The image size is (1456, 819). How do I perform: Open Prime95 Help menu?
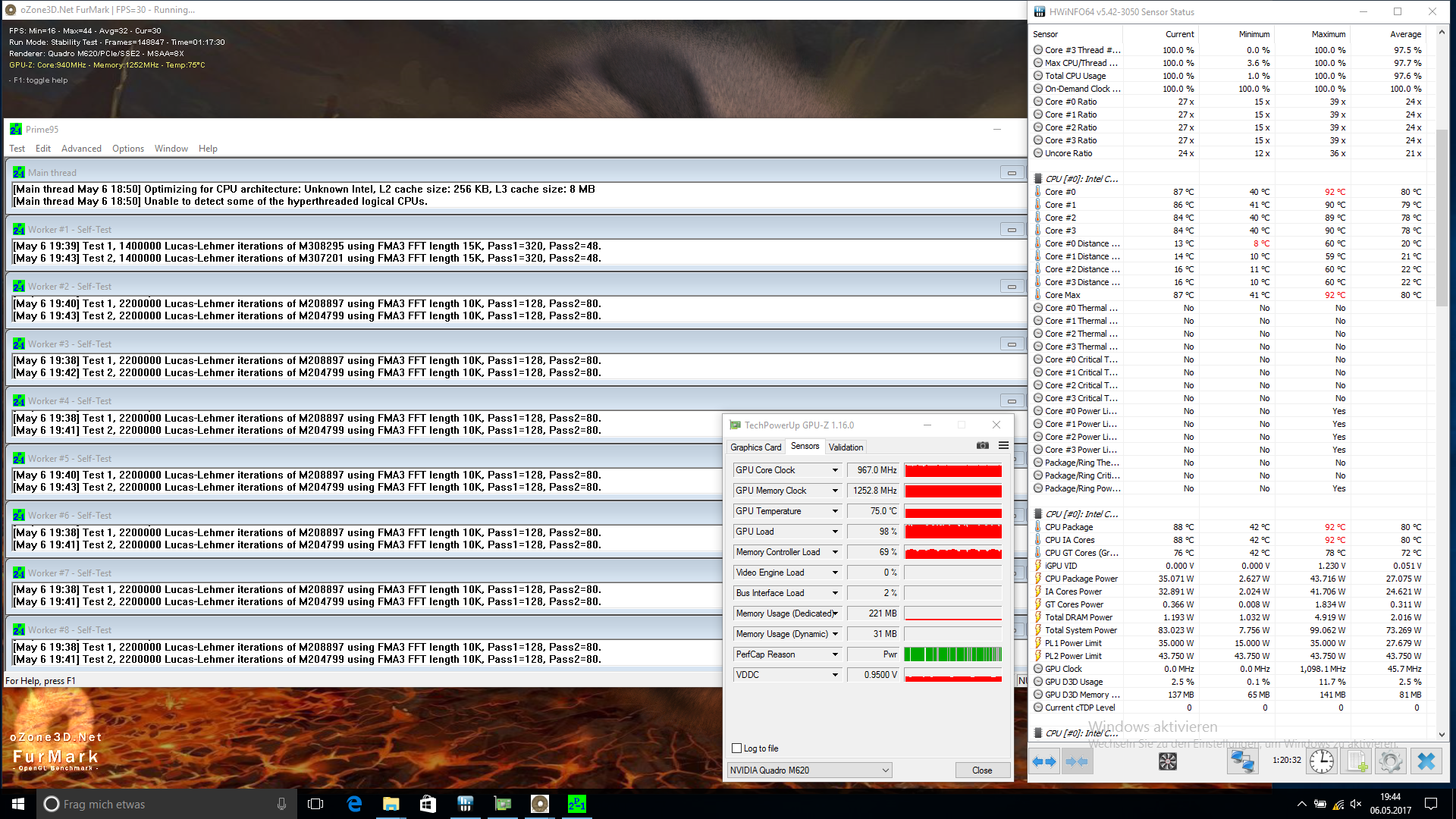[208, 149]
